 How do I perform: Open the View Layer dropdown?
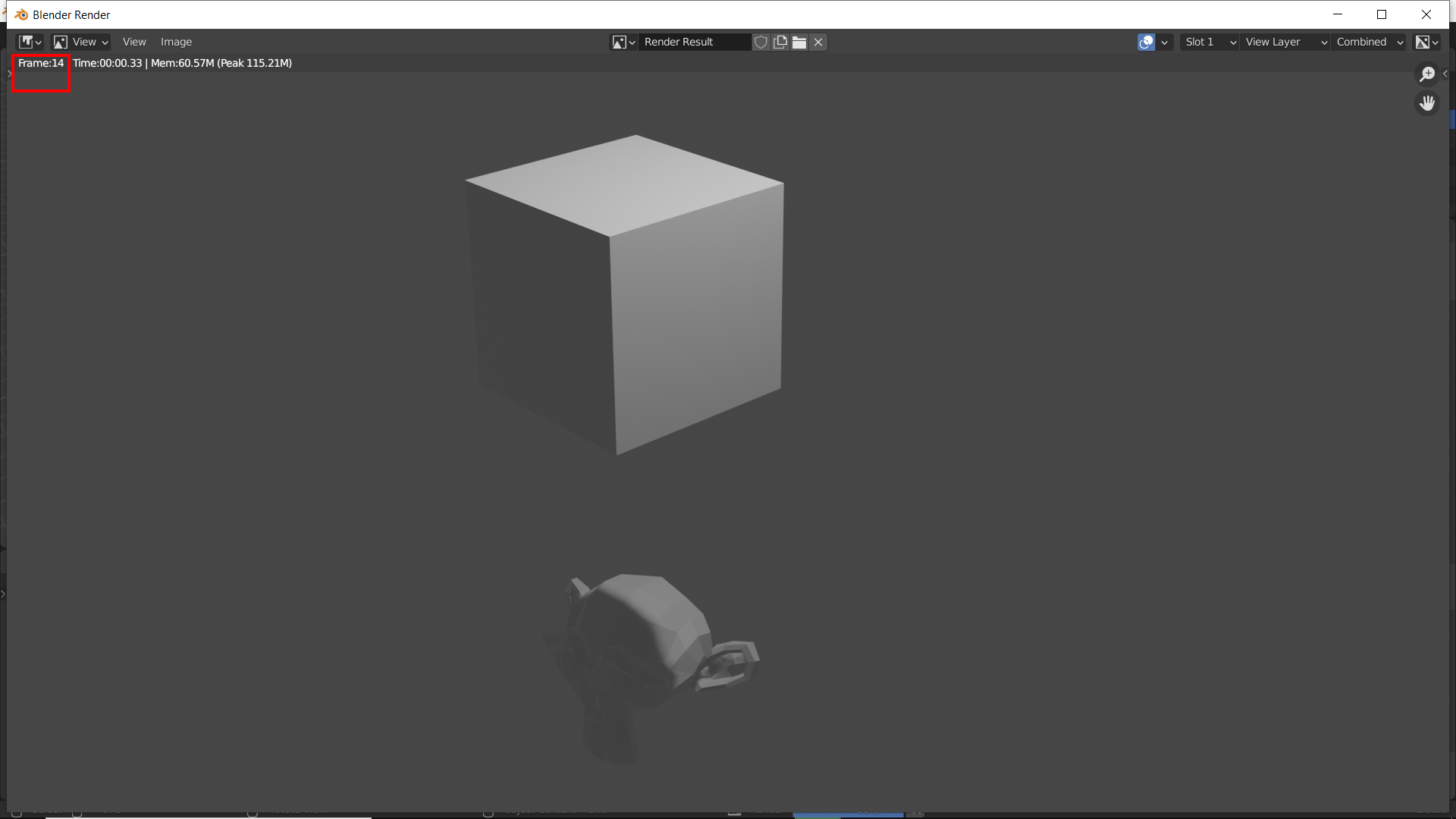click(x=1285, y=42)
